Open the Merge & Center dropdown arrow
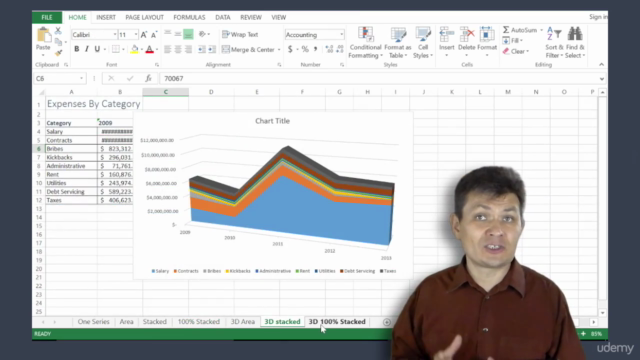640x360 pixels. click(x=279, y=50)
